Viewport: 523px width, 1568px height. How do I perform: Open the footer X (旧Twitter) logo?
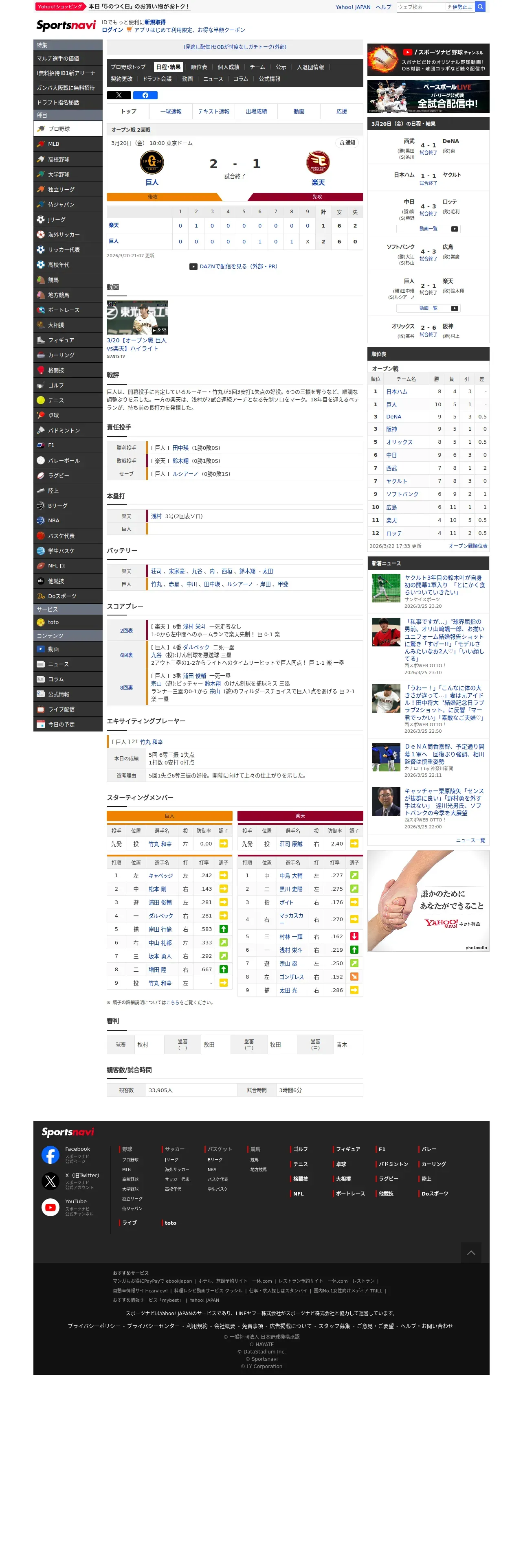click(51, 1181)
